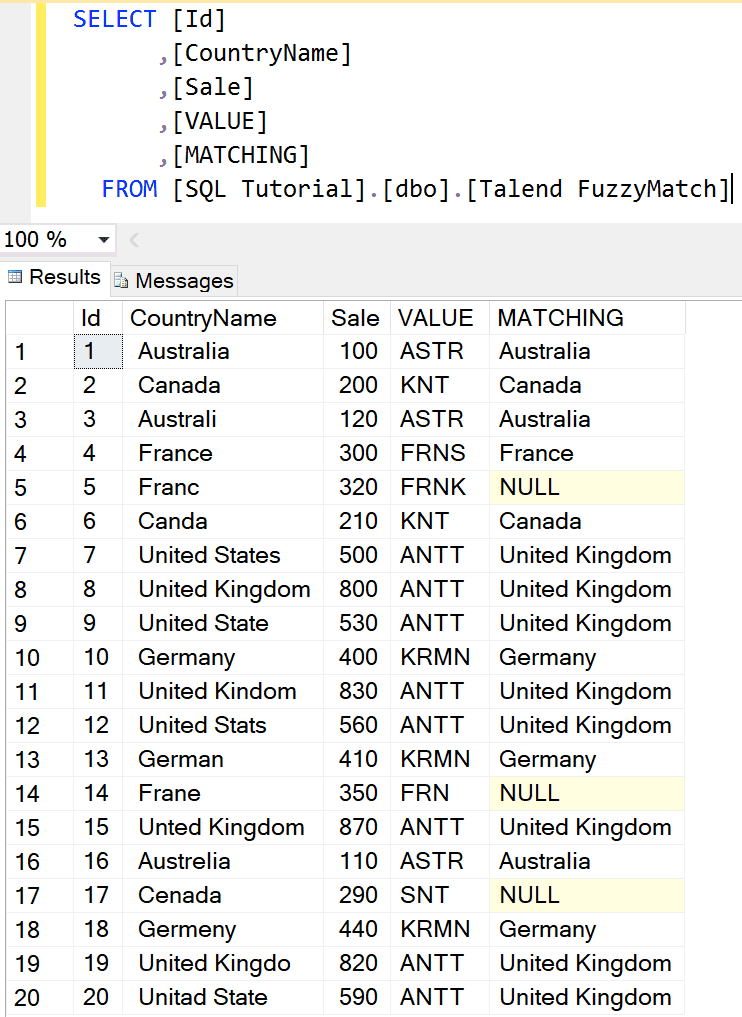Click the 'Cenada' country cell
The width and height of the screenshot is (742, 1017).
click(x=180, y=896)
